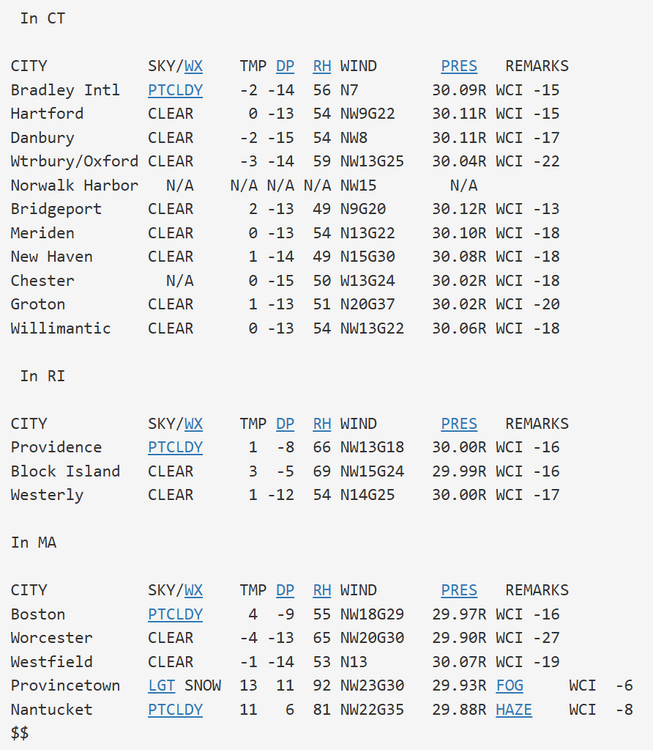Click the PRES link in MA header
Viewport: 653px width, 750px height.
pyautogui.click(x=459, y=590)
